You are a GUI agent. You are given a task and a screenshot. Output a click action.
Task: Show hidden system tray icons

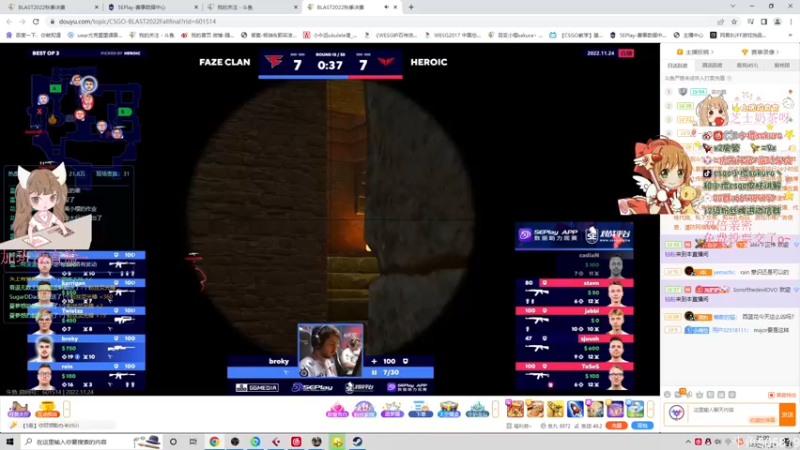click(688, 442)
